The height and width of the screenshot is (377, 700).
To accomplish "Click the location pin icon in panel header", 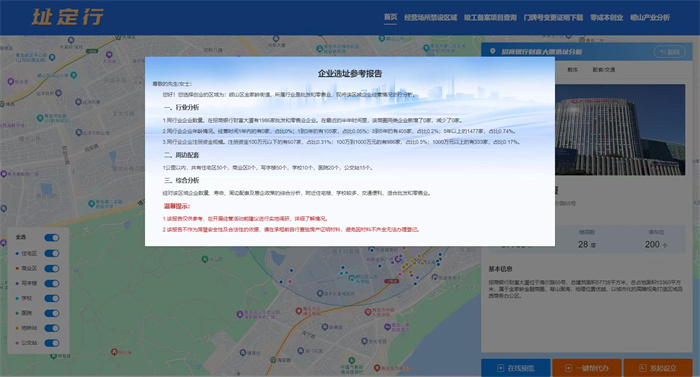I will click(493, 51).
